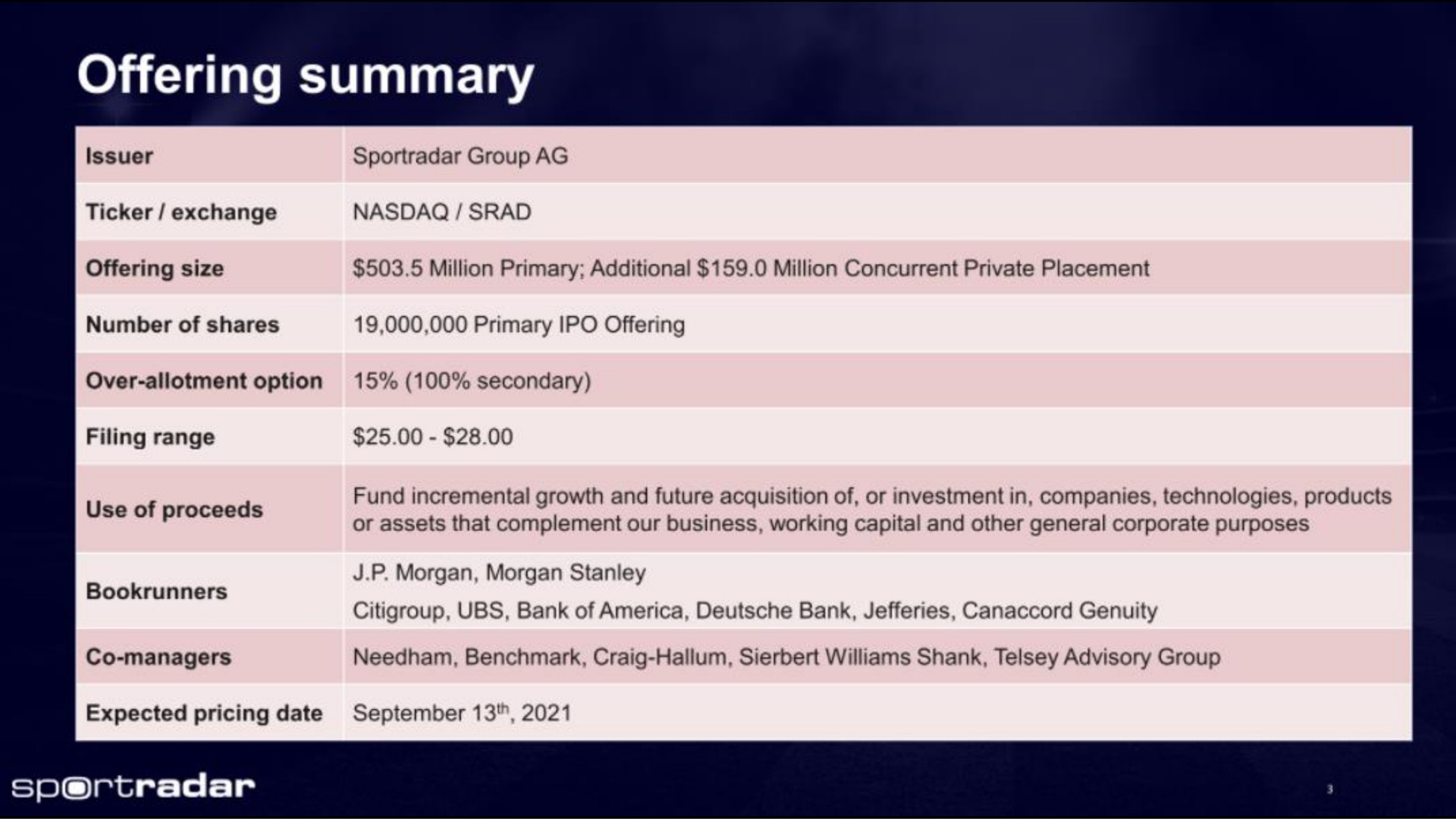The image size is (1456, 819).
Task: Select the Number of shares label
Action: point(183,325)
